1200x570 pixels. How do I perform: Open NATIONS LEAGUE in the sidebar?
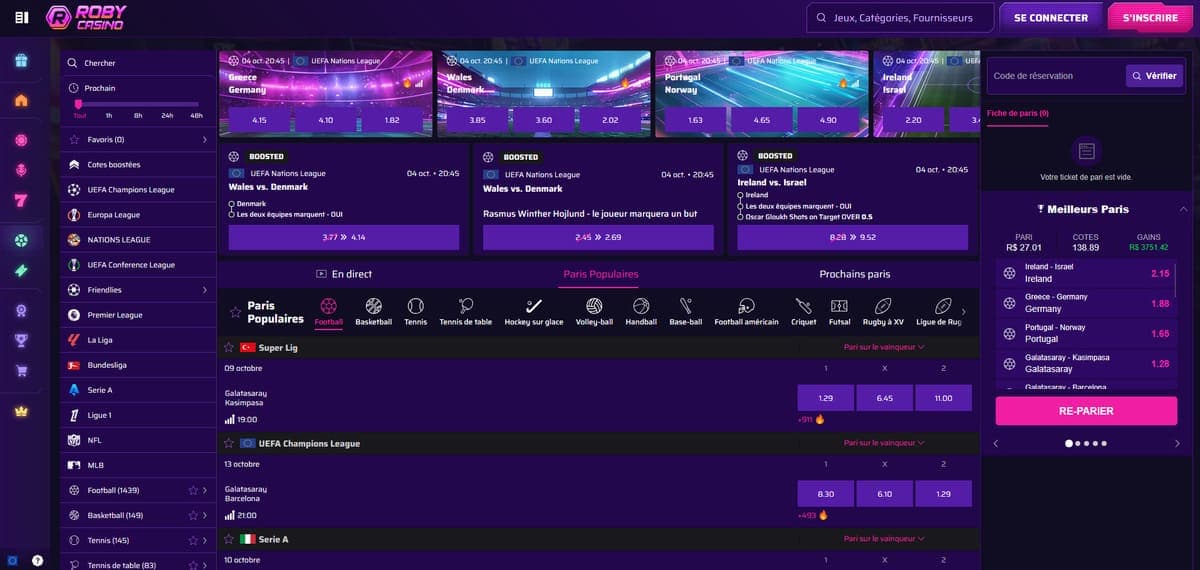(x=138, y=240)
